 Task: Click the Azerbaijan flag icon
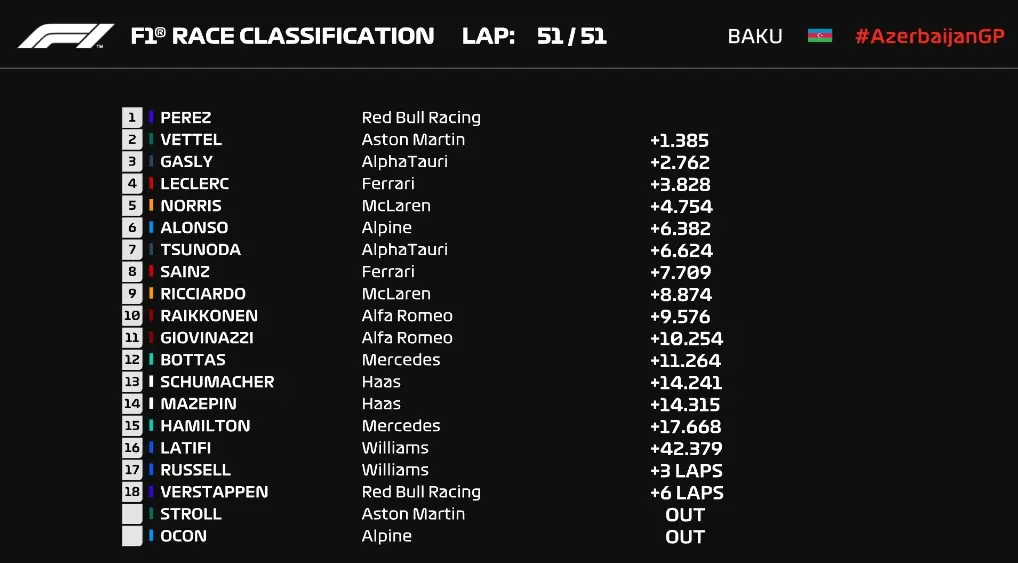pyautogui.click(x=820, y=36)
